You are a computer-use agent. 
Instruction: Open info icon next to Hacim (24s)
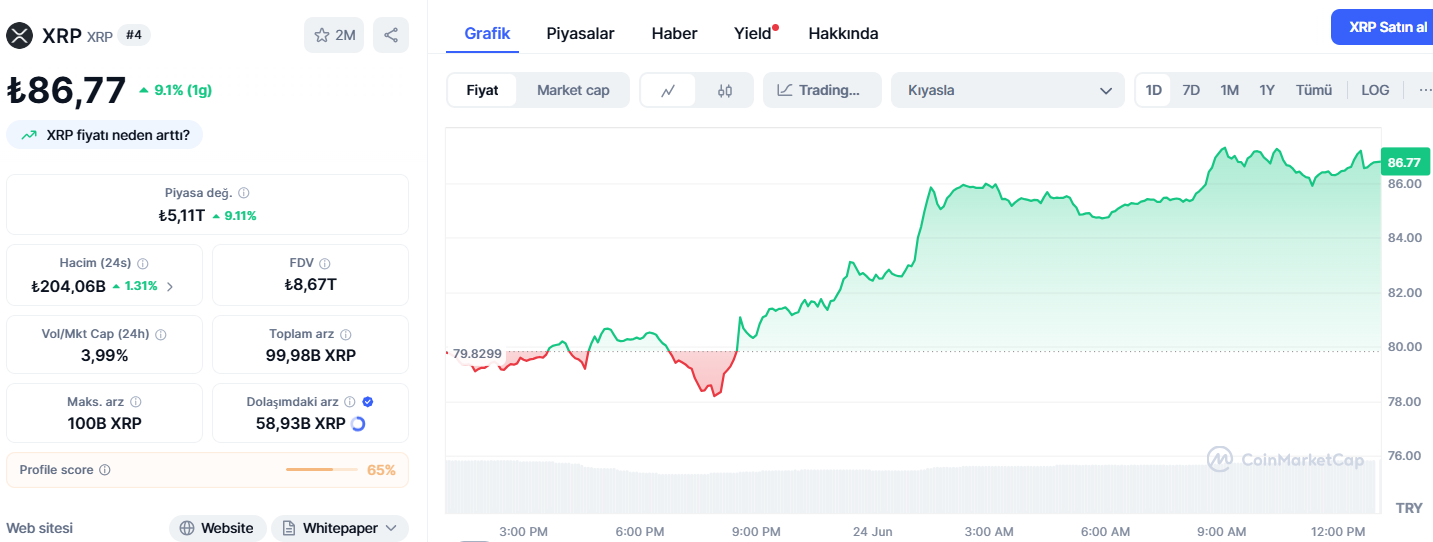click(x=142, y=263)
